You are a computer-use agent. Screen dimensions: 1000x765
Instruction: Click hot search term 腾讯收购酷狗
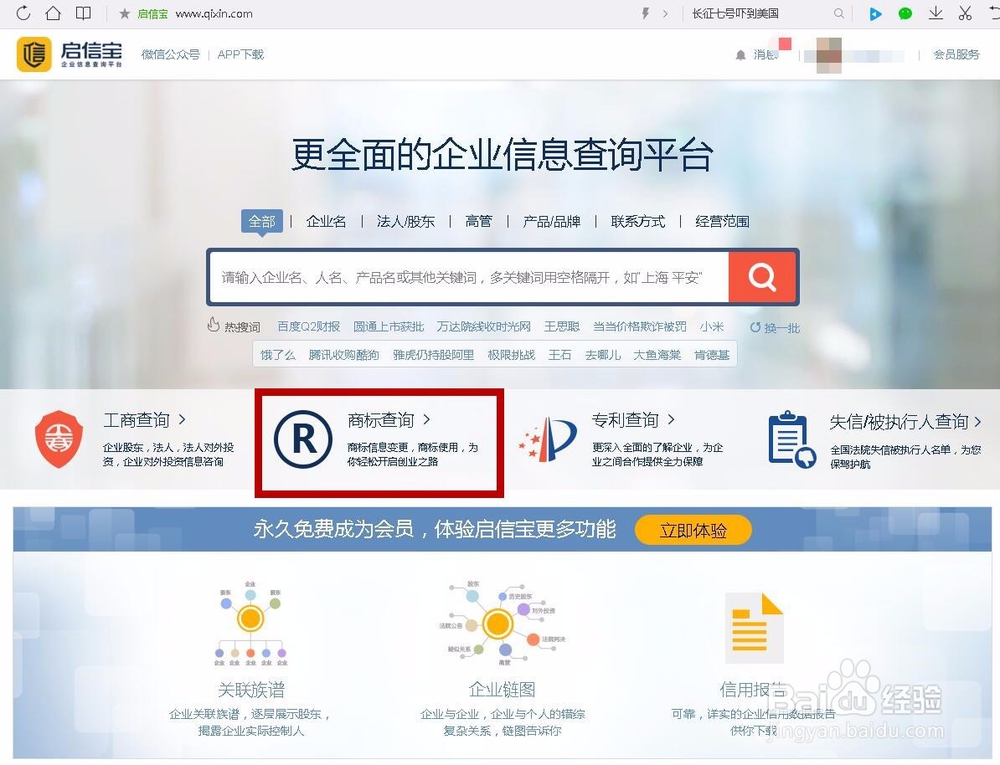[344, 355]
